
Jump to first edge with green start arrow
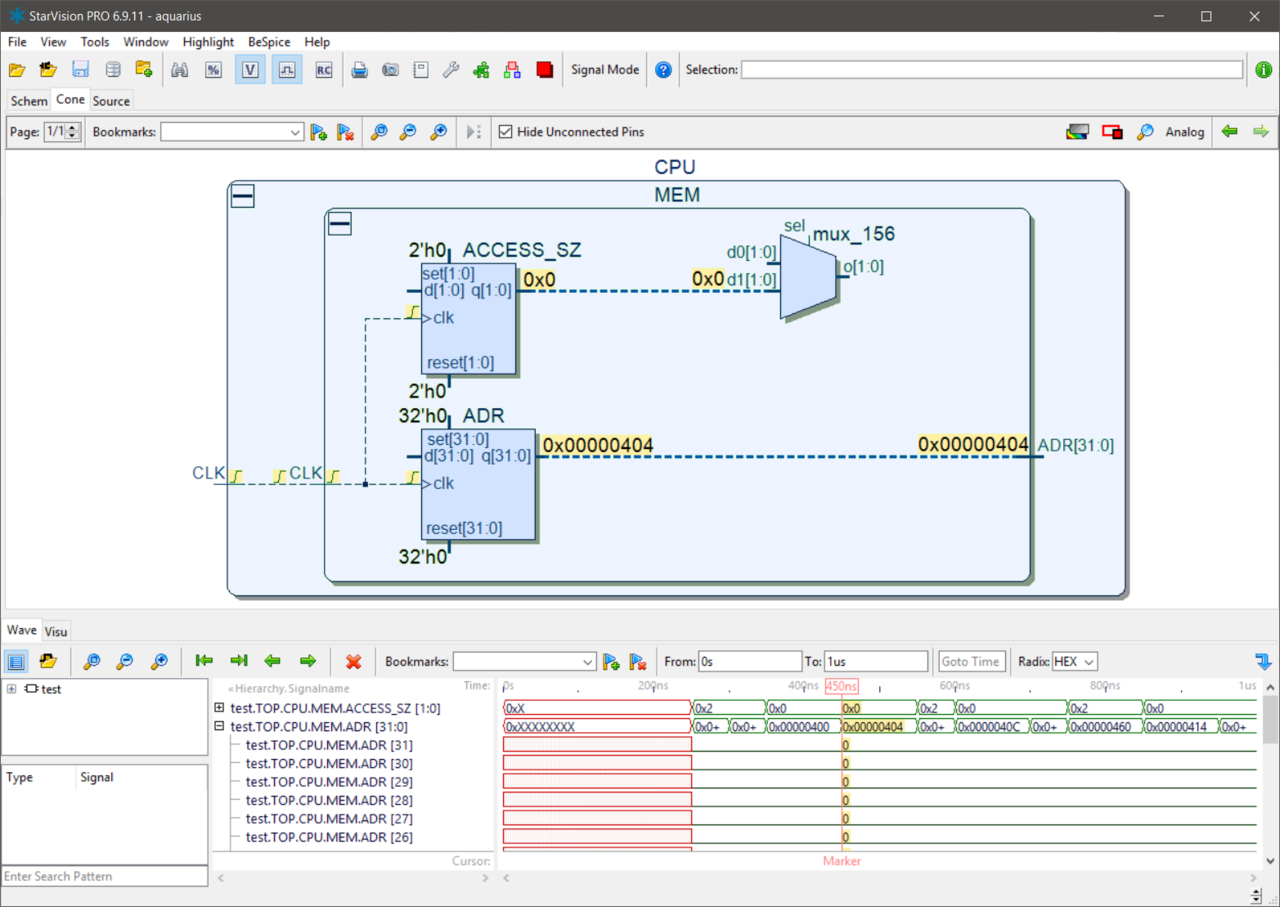click(x=204, y=661)
